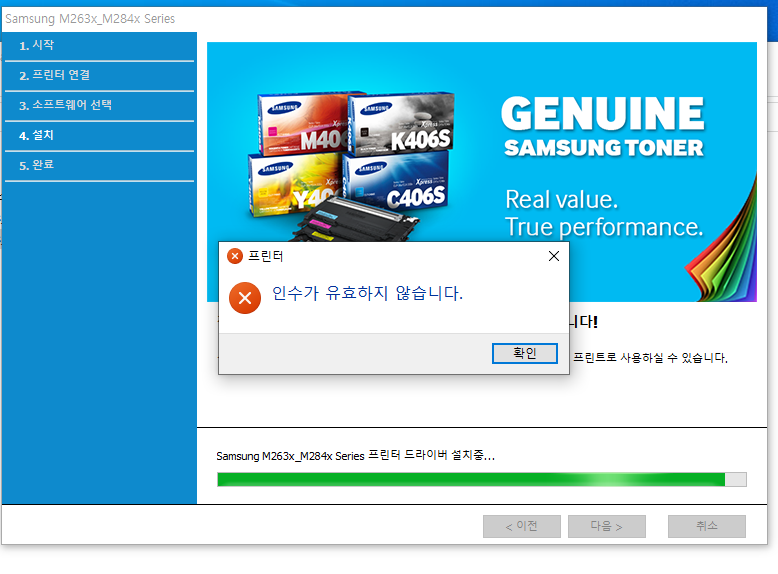The image size is (778, 574).
Task: Click the 다음 > button
Action: [606, 526]
